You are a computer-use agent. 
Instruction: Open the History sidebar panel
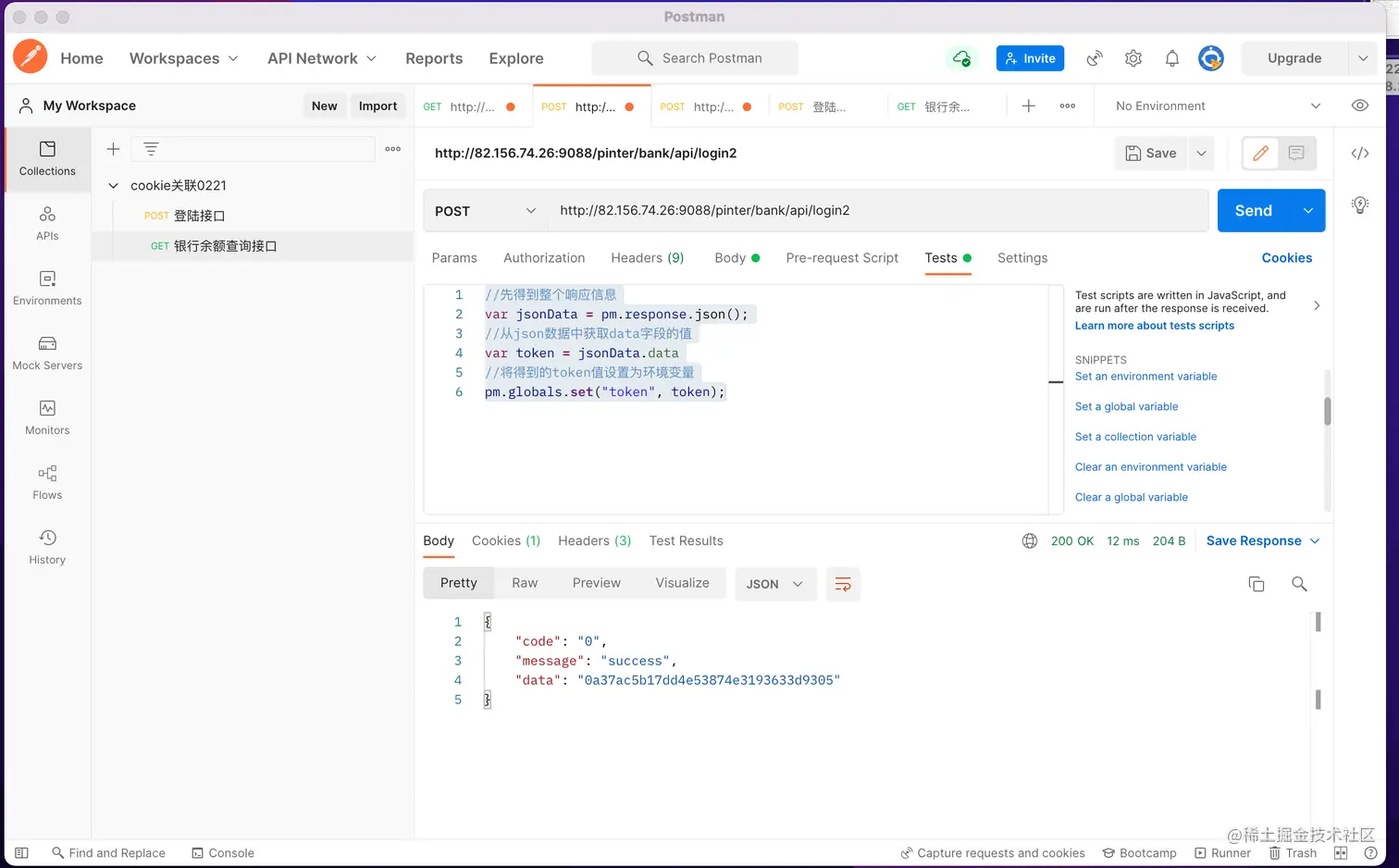47,547
